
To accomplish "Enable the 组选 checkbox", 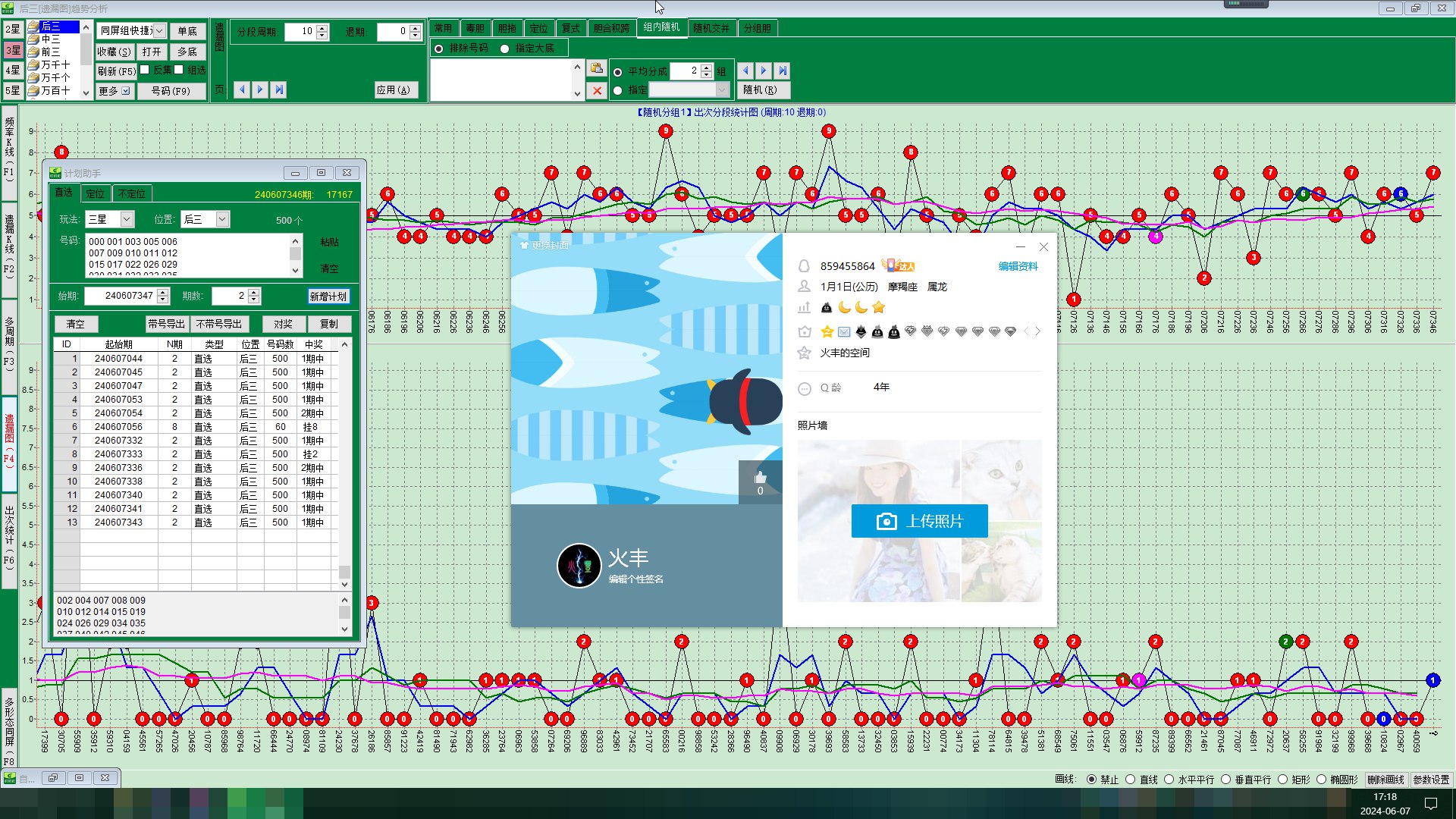I will [179, 70].
